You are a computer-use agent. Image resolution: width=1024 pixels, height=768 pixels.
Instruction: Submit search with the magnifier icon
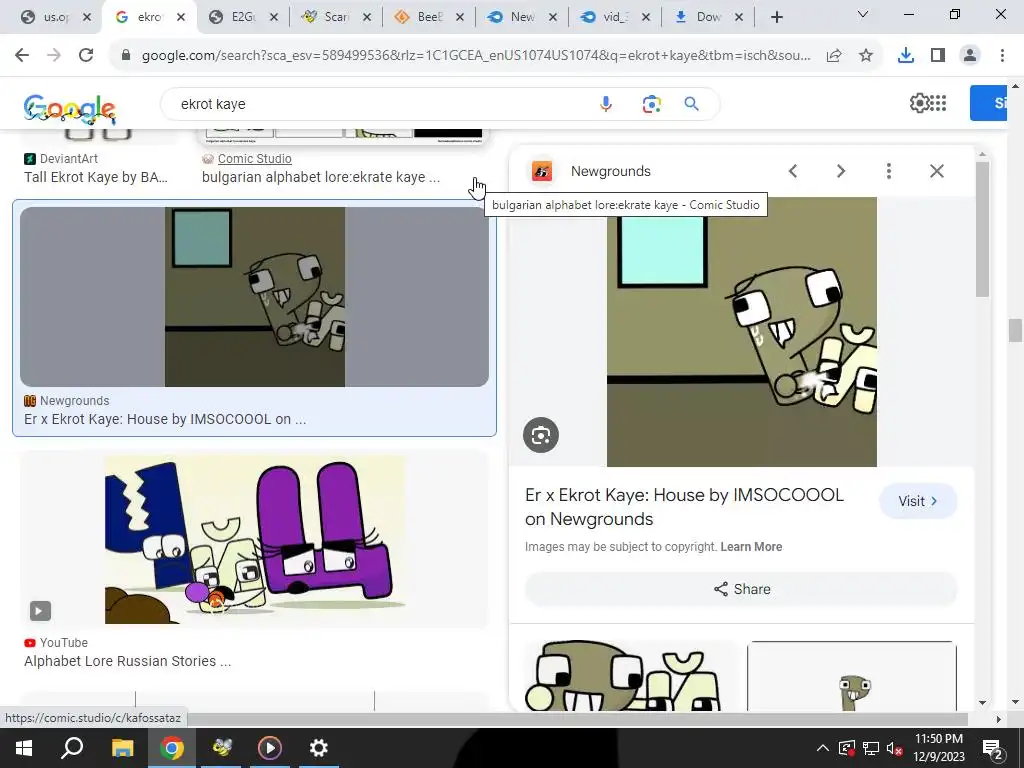point(692,104)
